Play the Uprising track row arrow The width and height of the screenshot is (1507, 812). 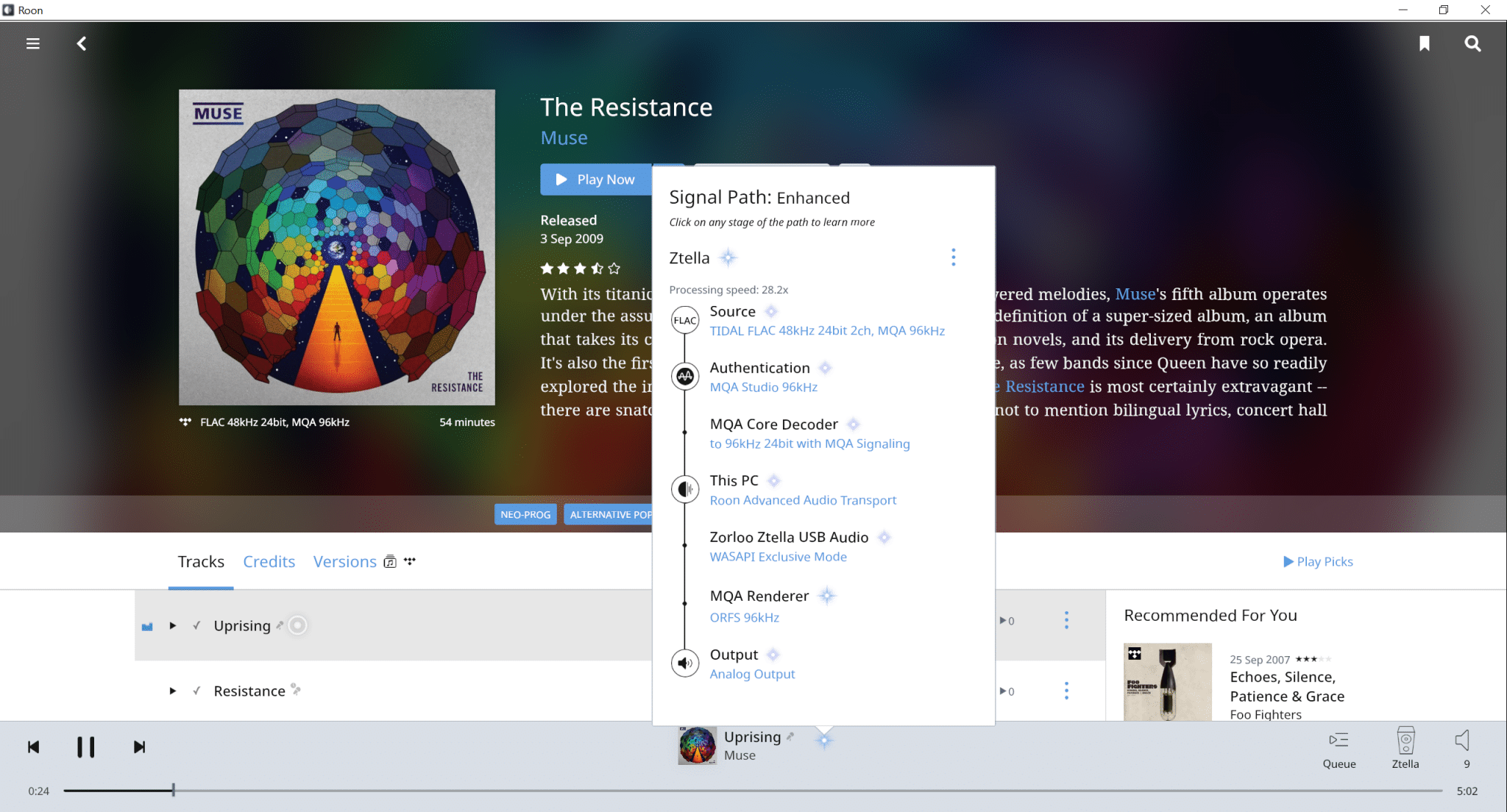(x=173, y=626)
